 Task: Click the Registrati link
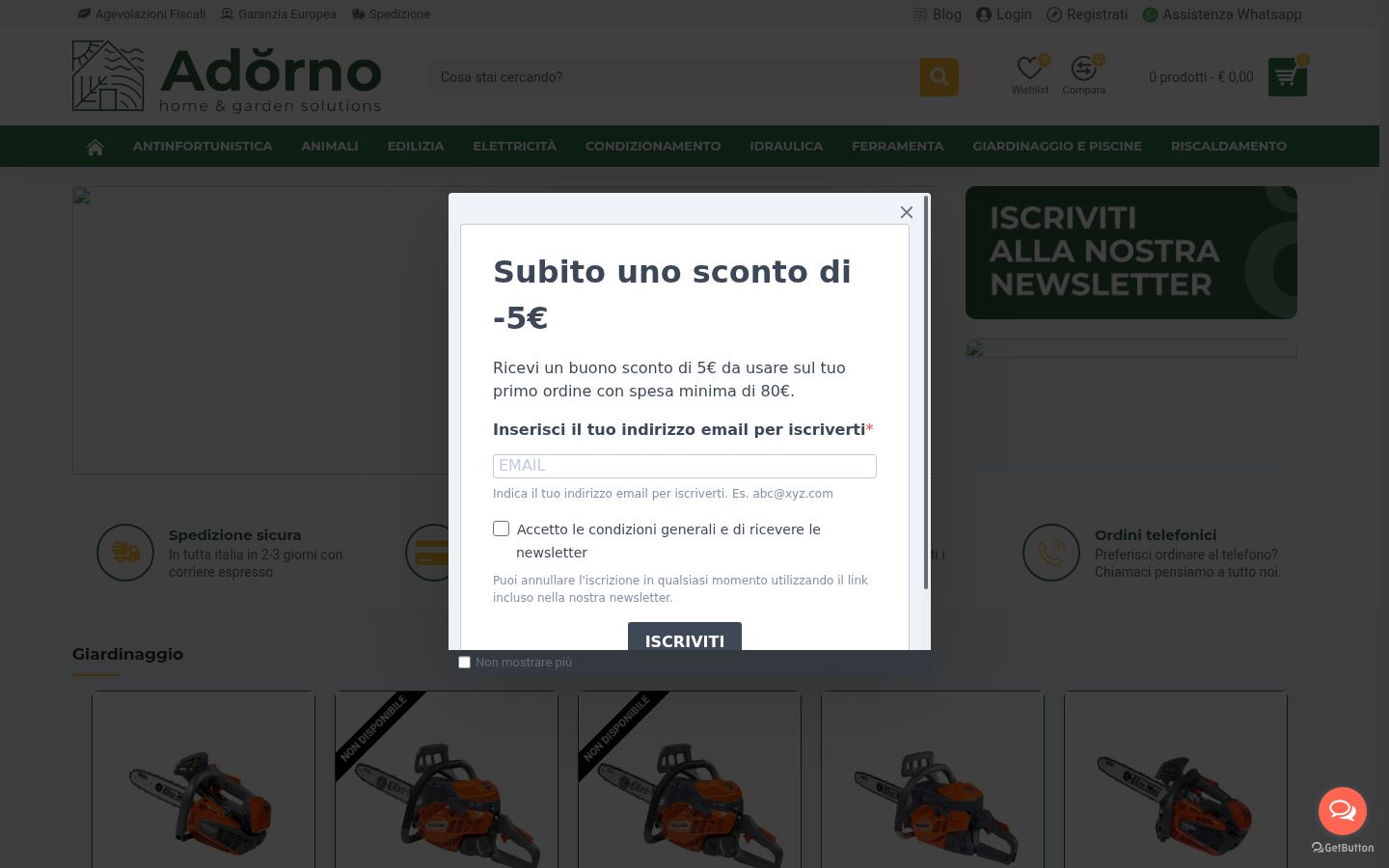[1087, 14]
